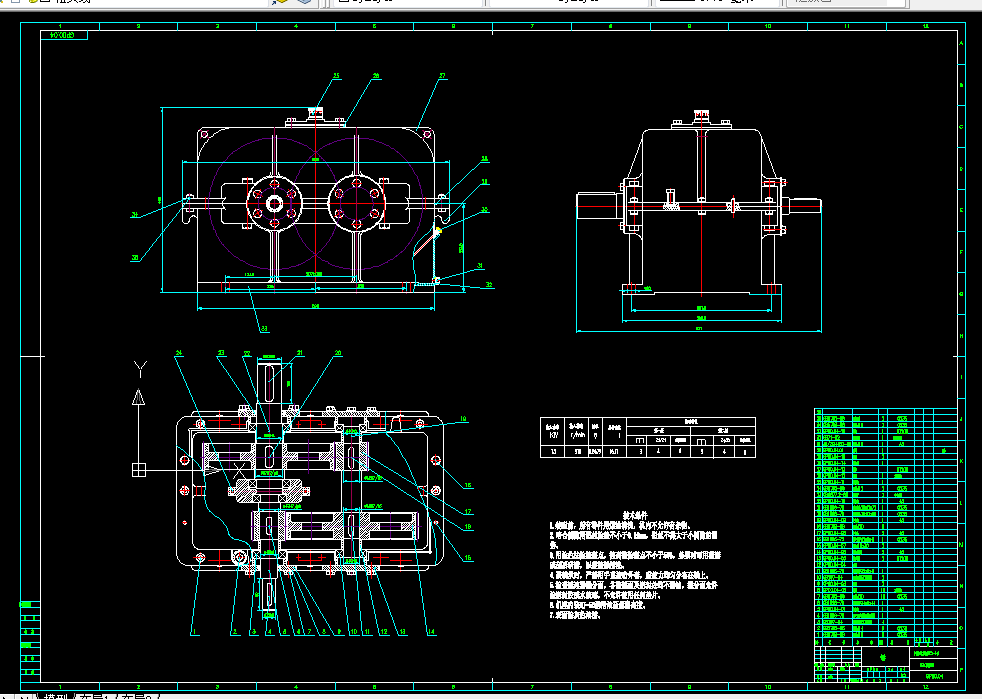Select the 技术条件 heading above the notes
The image size is (982, 699).
[x=635, y=515]
